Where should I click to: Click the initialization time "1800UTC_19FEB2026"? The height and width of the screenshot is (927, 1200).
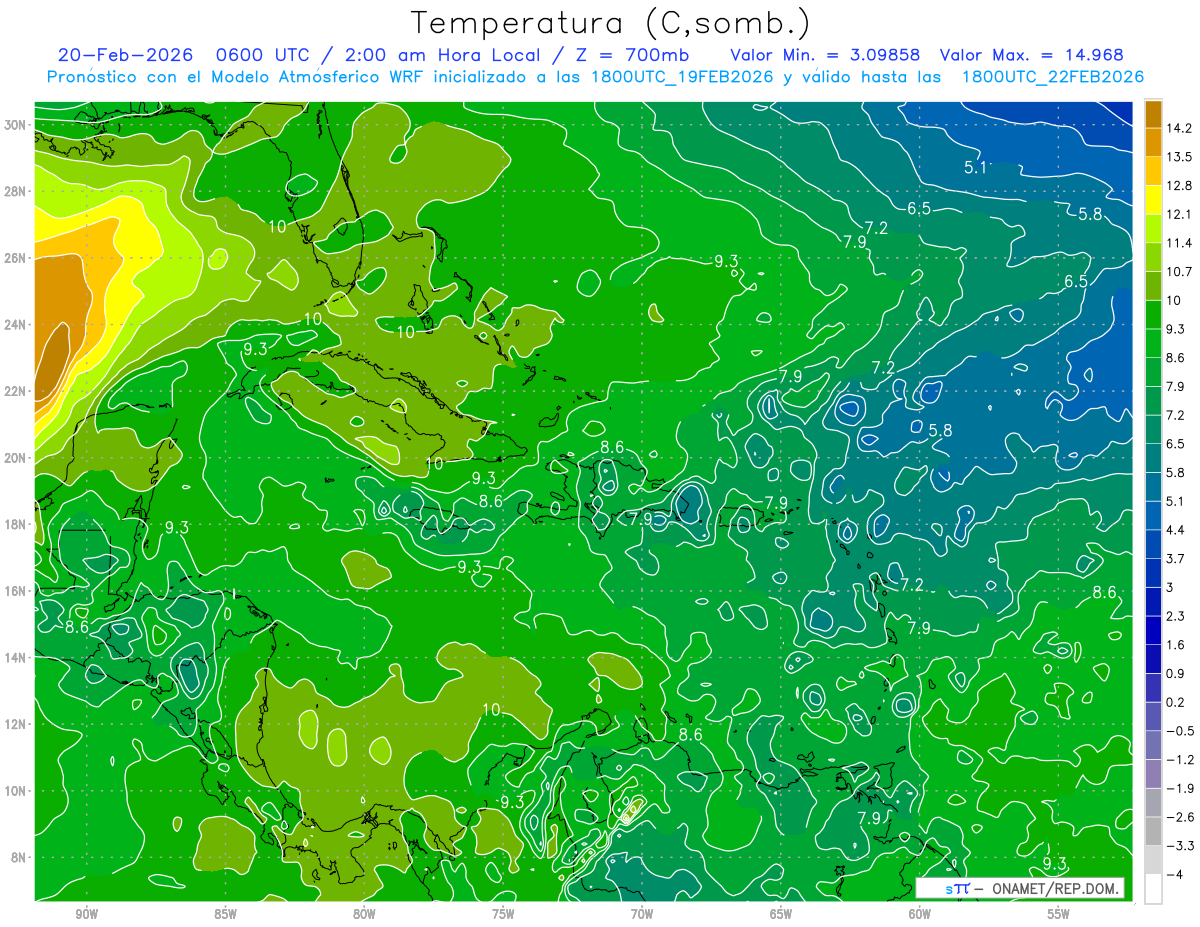[x=682, y=77]
